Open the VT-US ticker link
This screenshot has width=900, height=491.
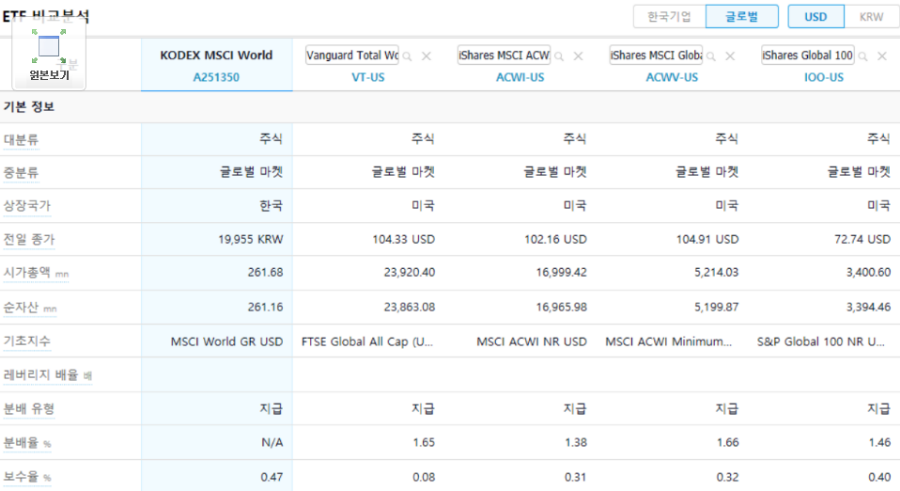pyautogui.click(x=368, y=77)
